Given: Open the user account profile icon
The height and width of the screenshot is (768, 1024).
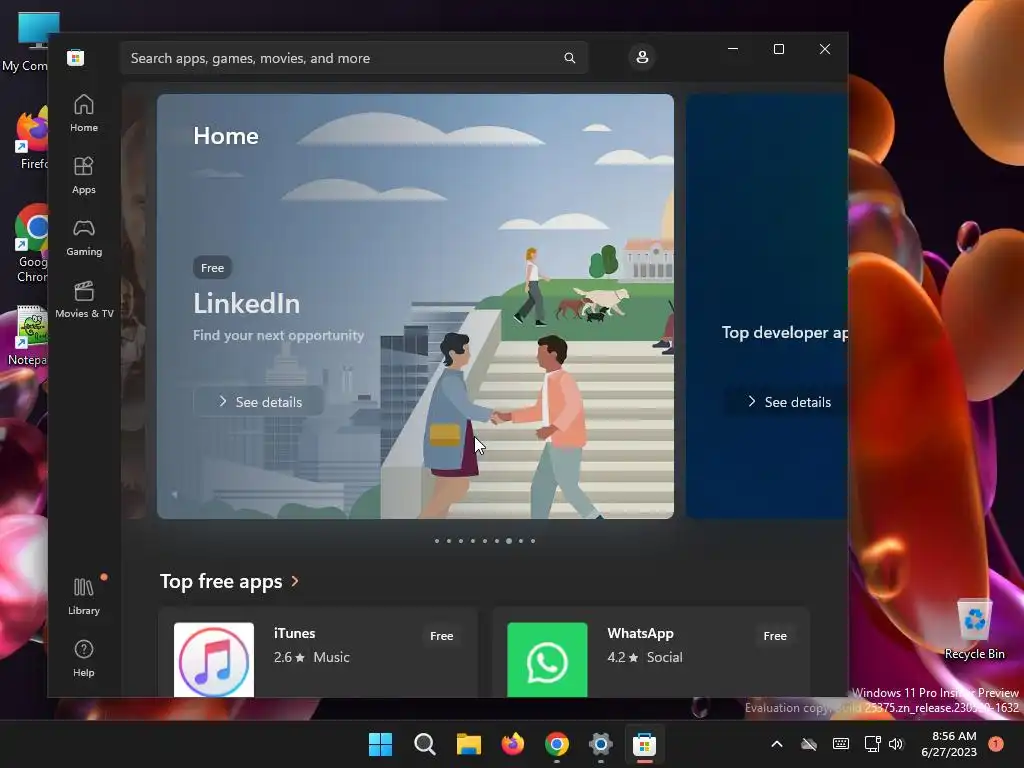Looking at the screenshot, I should 642,57.
